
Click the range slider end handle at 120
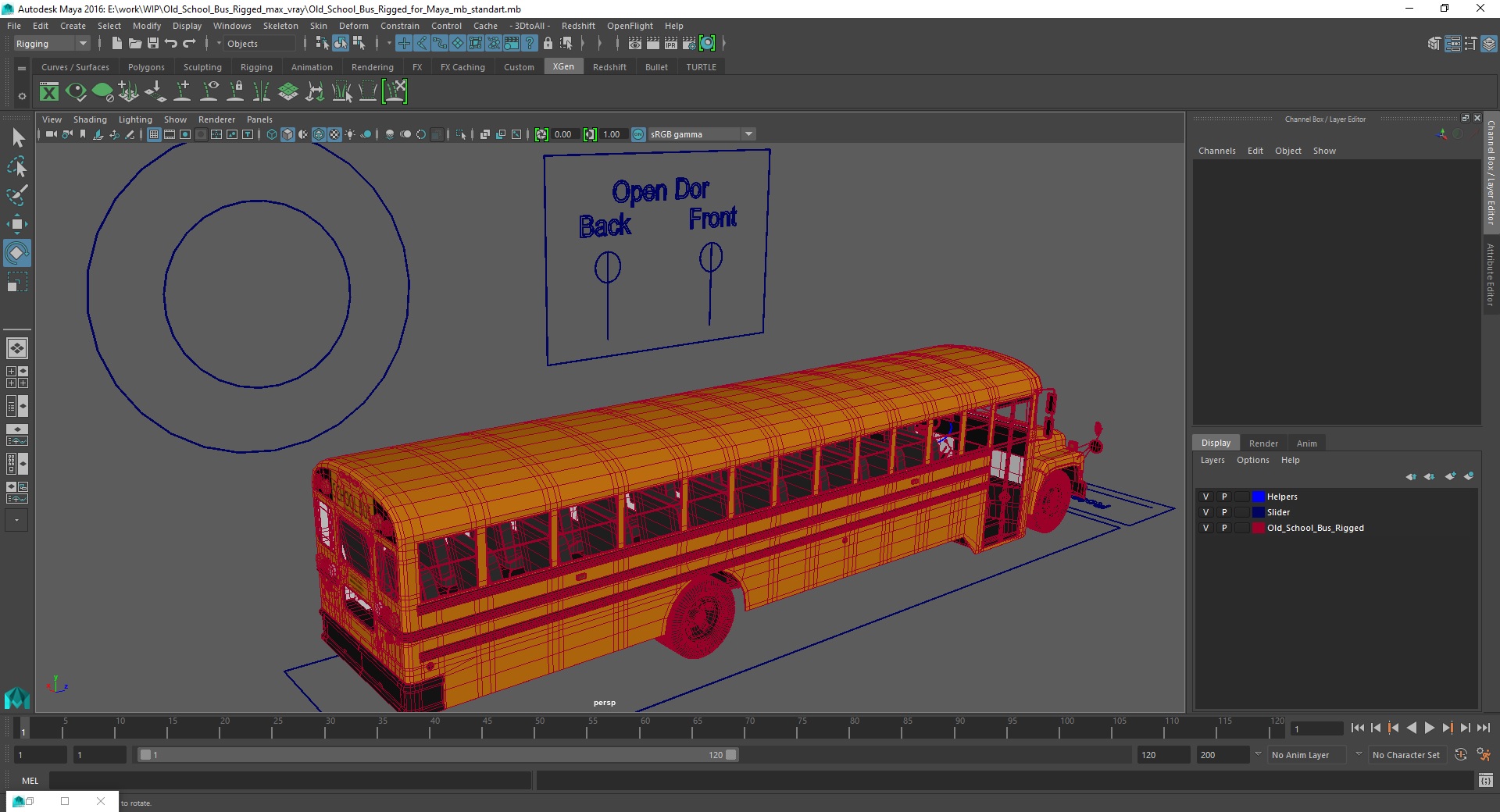pos(731,755)
